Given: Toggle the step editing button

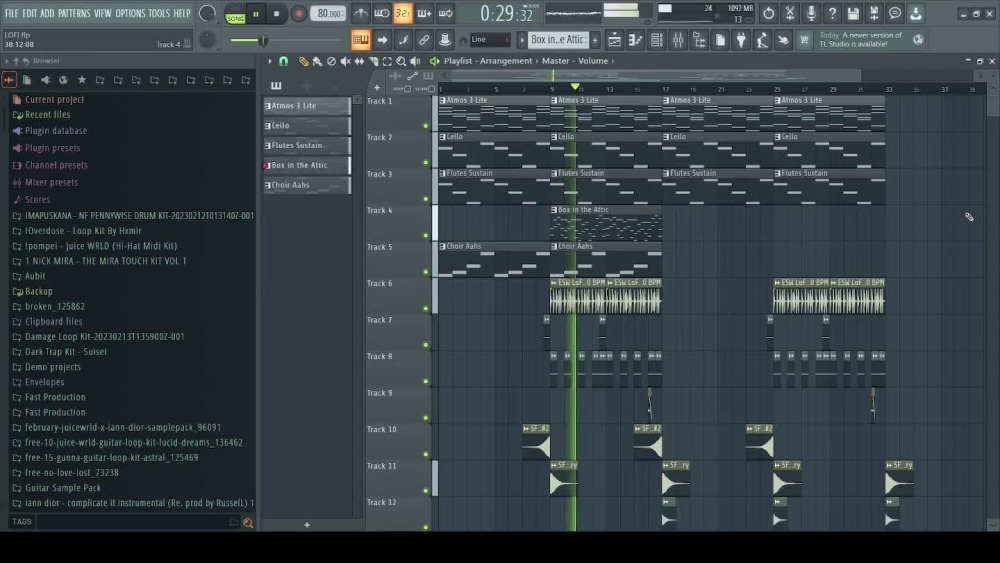Looking at the screenshot, I should [x=403, y=40].
